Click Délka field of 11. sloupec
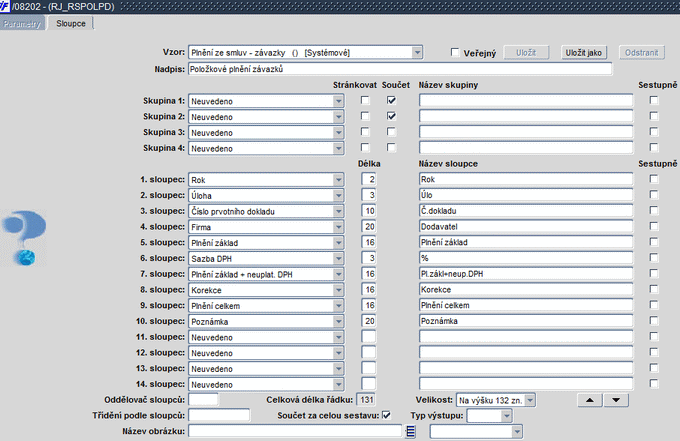The width and height of the screenshot is (680, 441). pyautogui.click(x=369, y=336)
